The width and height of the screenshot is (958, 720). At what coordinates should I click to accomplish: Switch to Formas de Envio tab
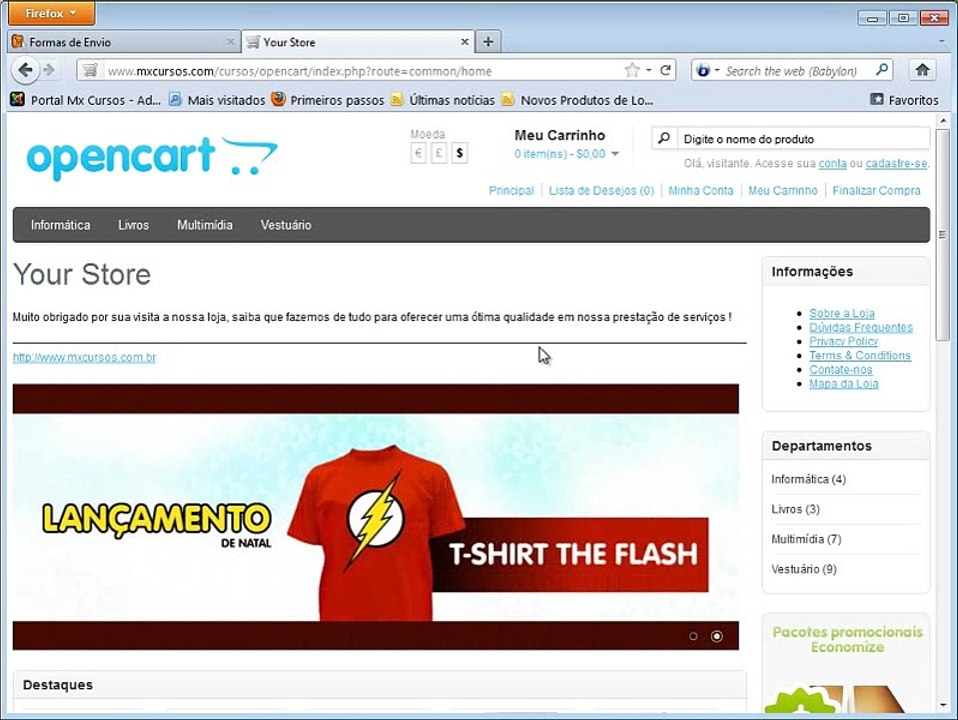point(125,42)
